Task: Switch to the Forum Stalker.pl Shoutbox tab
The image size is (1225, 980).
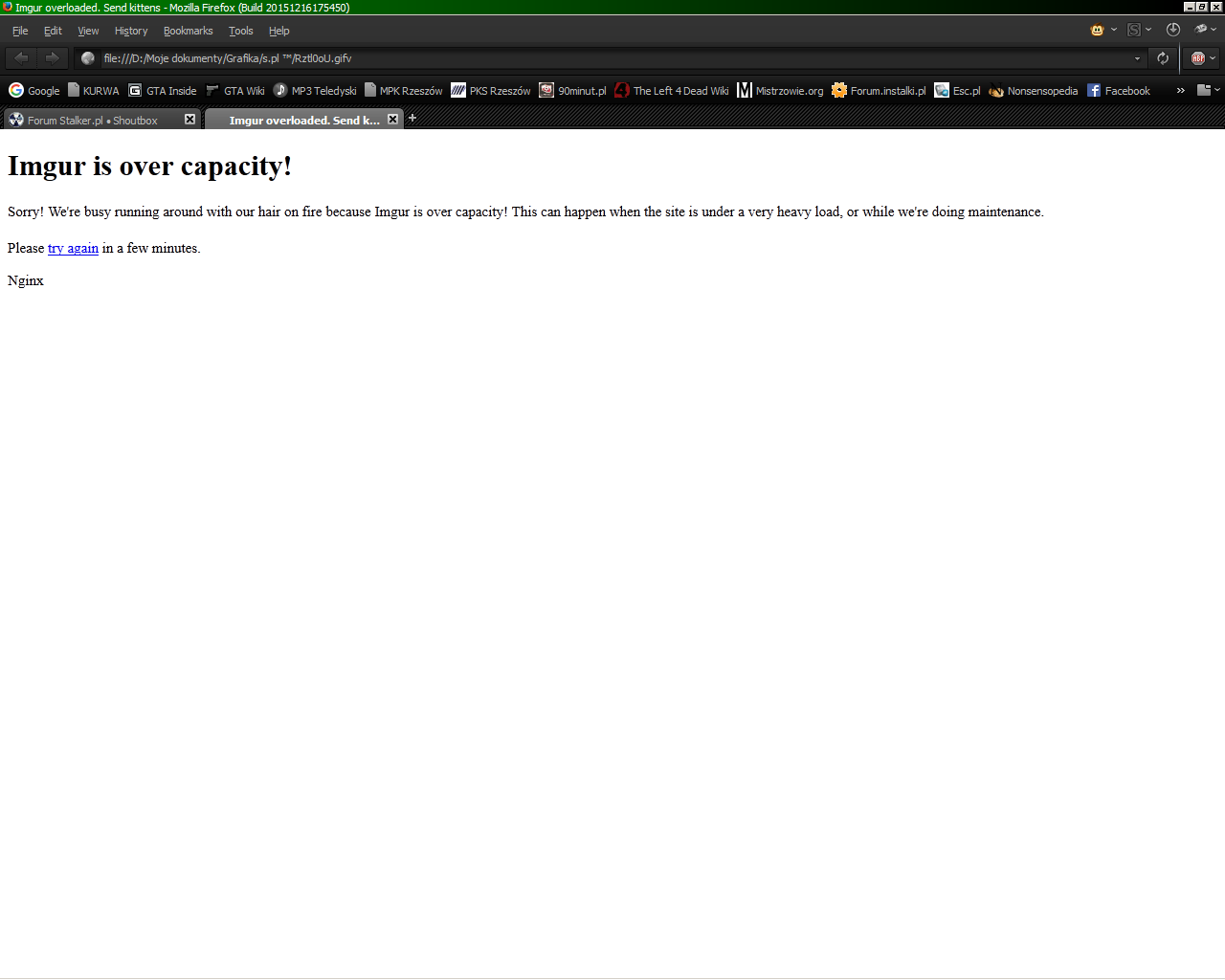Action: pos(93,121)
